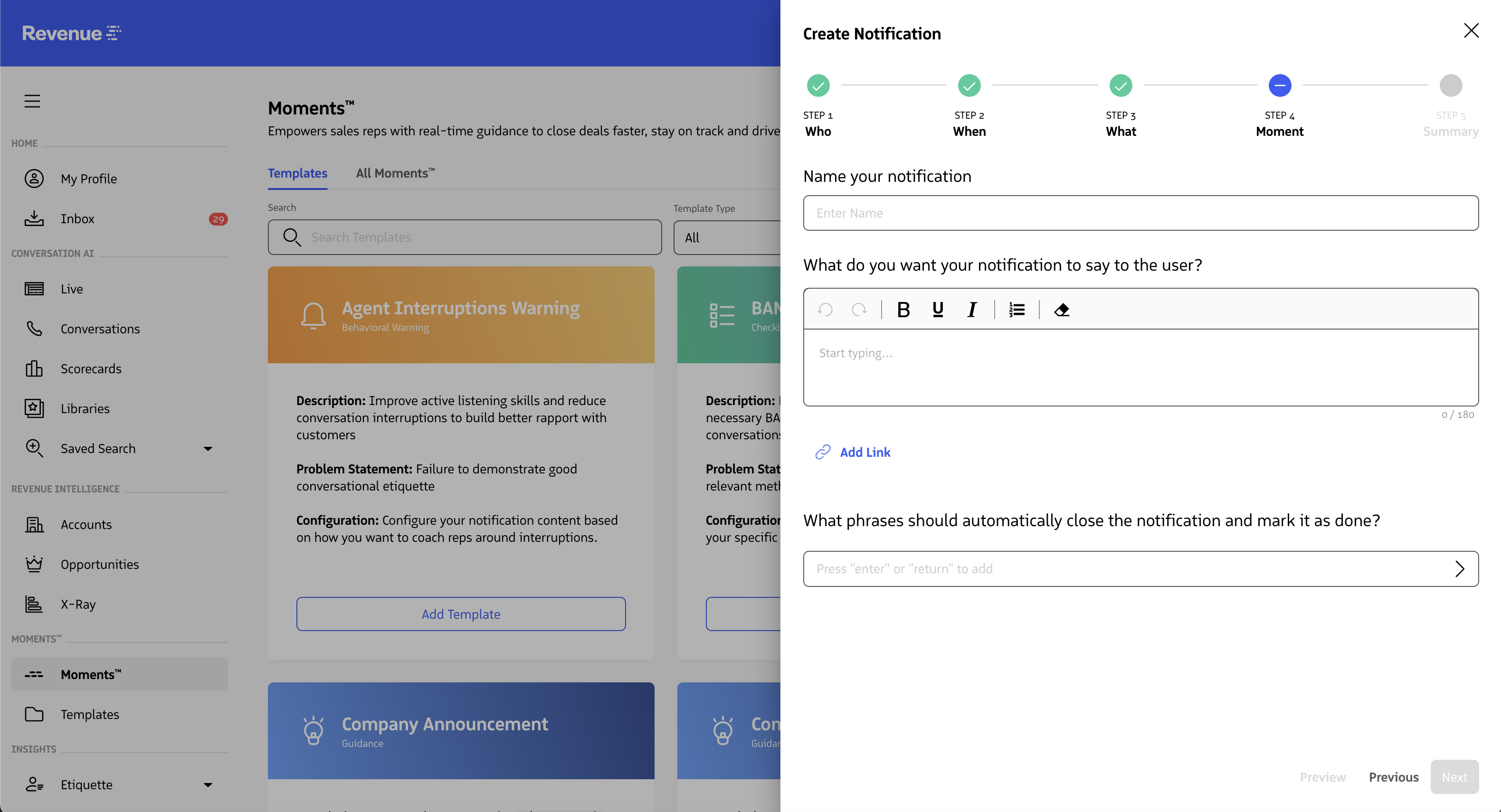The height and width of the screenshot is (812, 1501).
Task: Toggle italic formatting in the editor
Action: (971, 309)
